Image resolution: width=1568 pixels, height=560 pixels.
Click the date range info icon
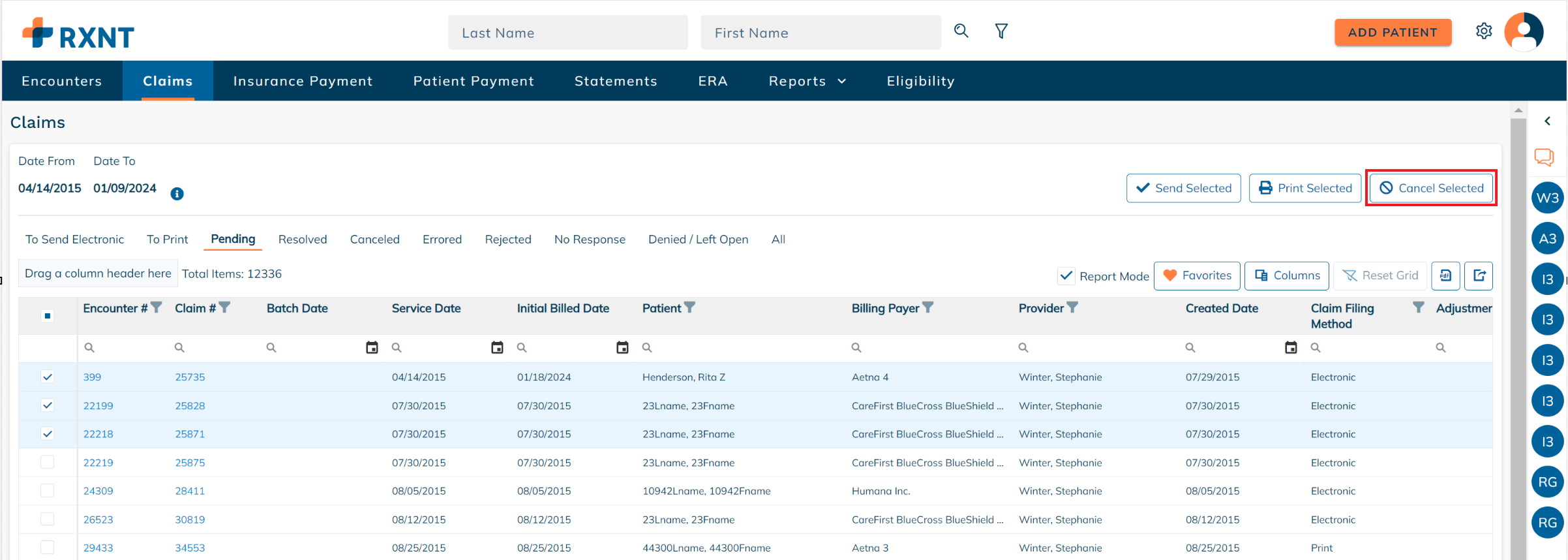[177, 194]
